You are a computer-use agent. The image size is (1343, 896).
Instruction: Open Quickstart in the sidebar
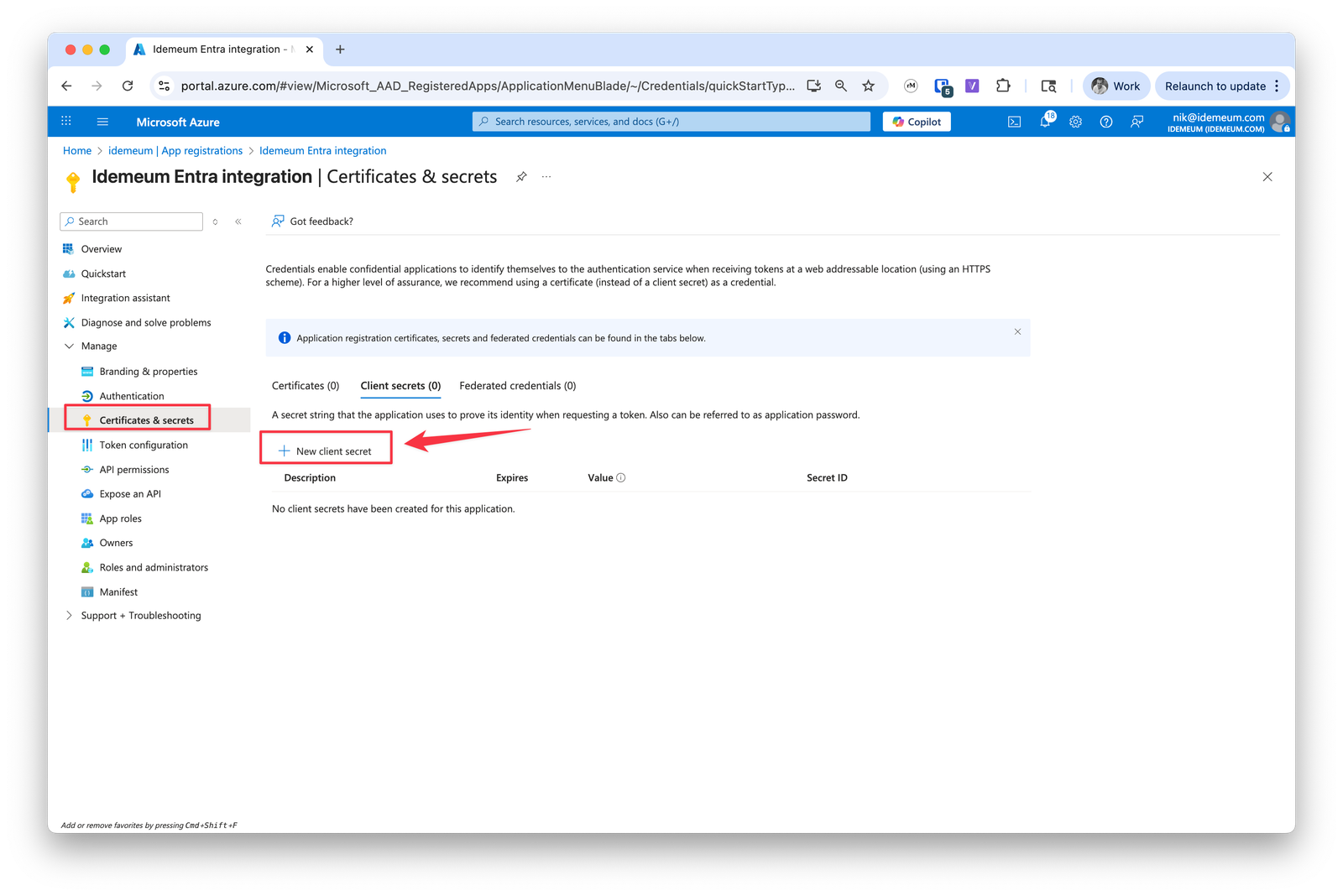[x=103, y=273]
